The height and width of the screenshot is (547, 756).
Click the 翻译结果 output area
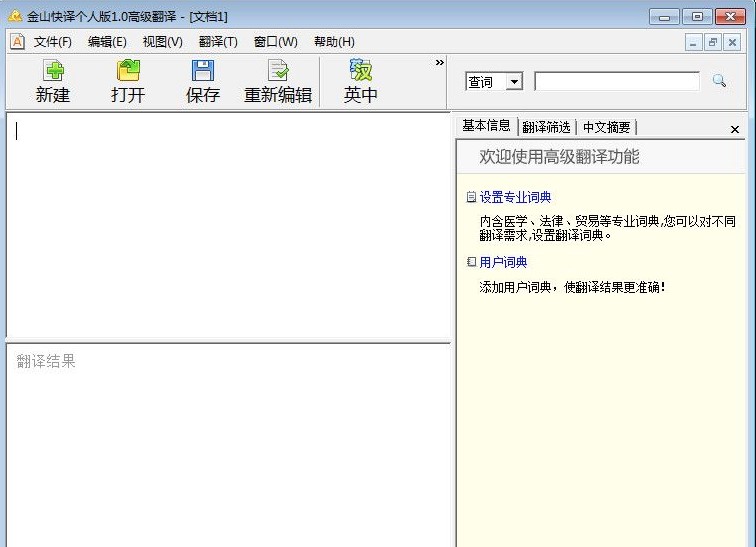229,446
